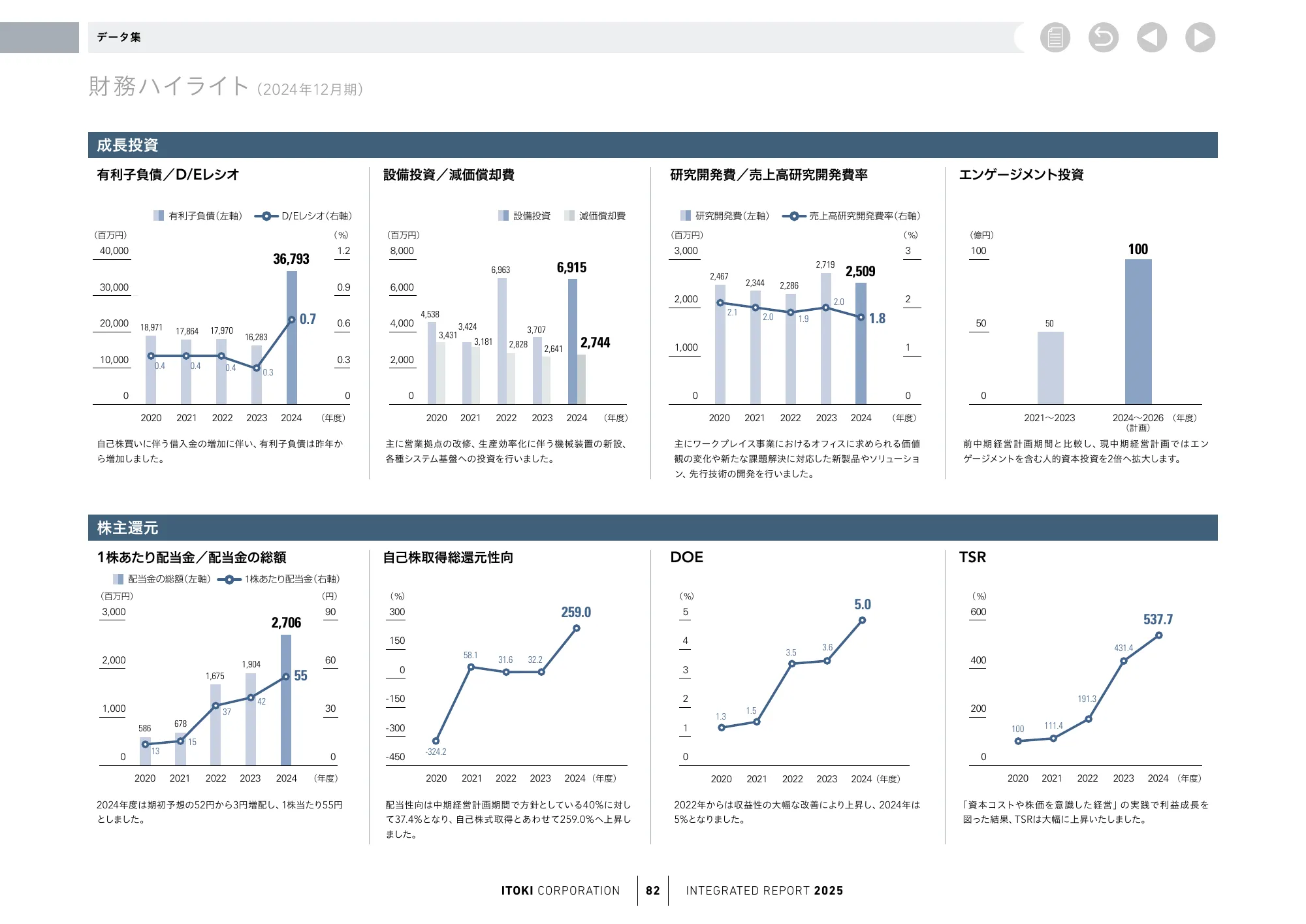The image size is (1306, 924).
Task: Click the return/undo arrow icon
Action: [1103, 37]
